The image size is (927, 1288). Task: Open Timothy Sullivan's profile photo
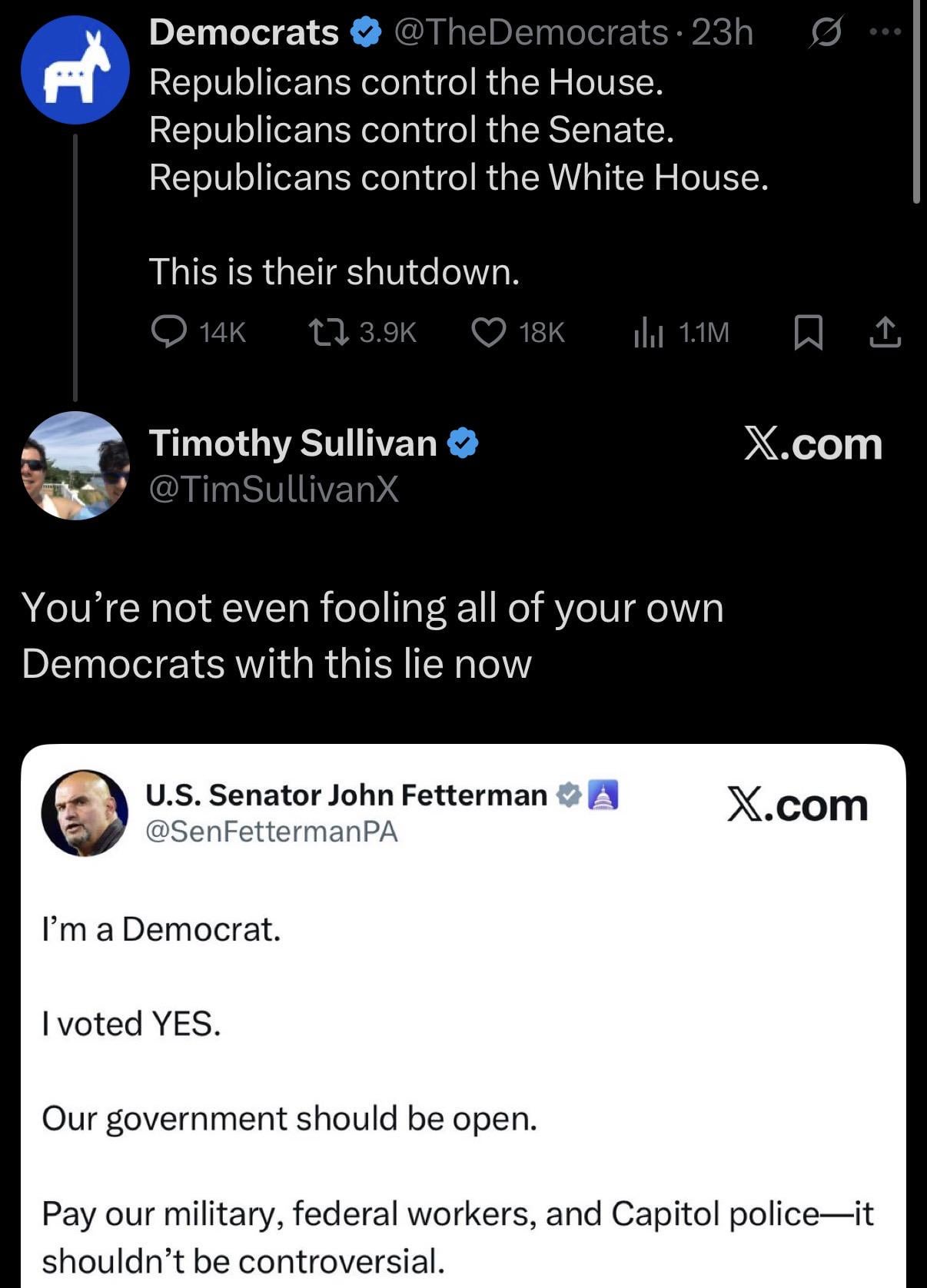[75, 466]
